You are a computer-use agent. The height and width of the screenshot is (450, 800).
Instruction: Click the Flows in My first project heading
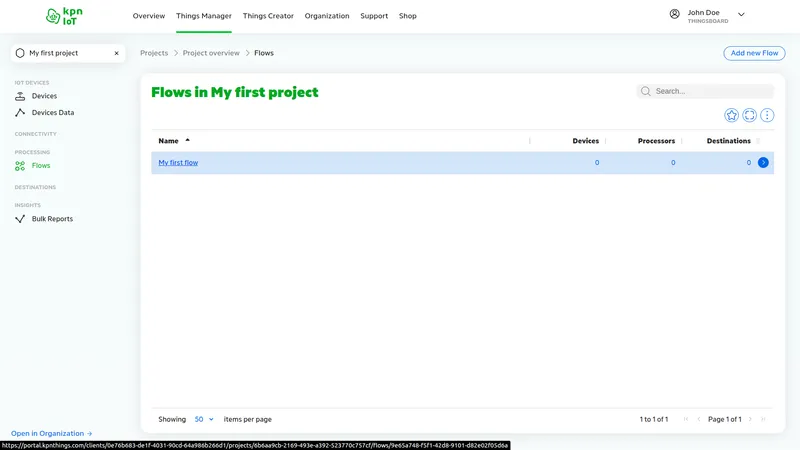click(x=235, y=92)
